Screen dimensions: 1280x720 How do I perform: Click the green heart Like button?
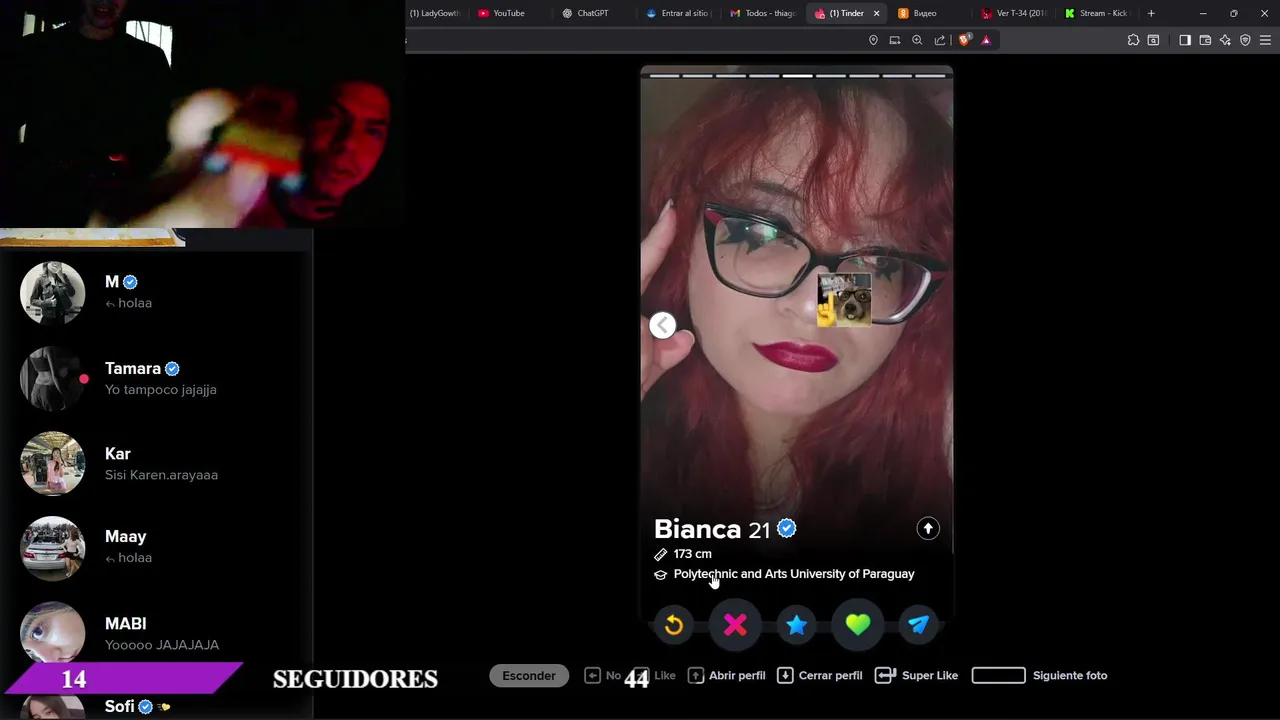pos(858,625)
